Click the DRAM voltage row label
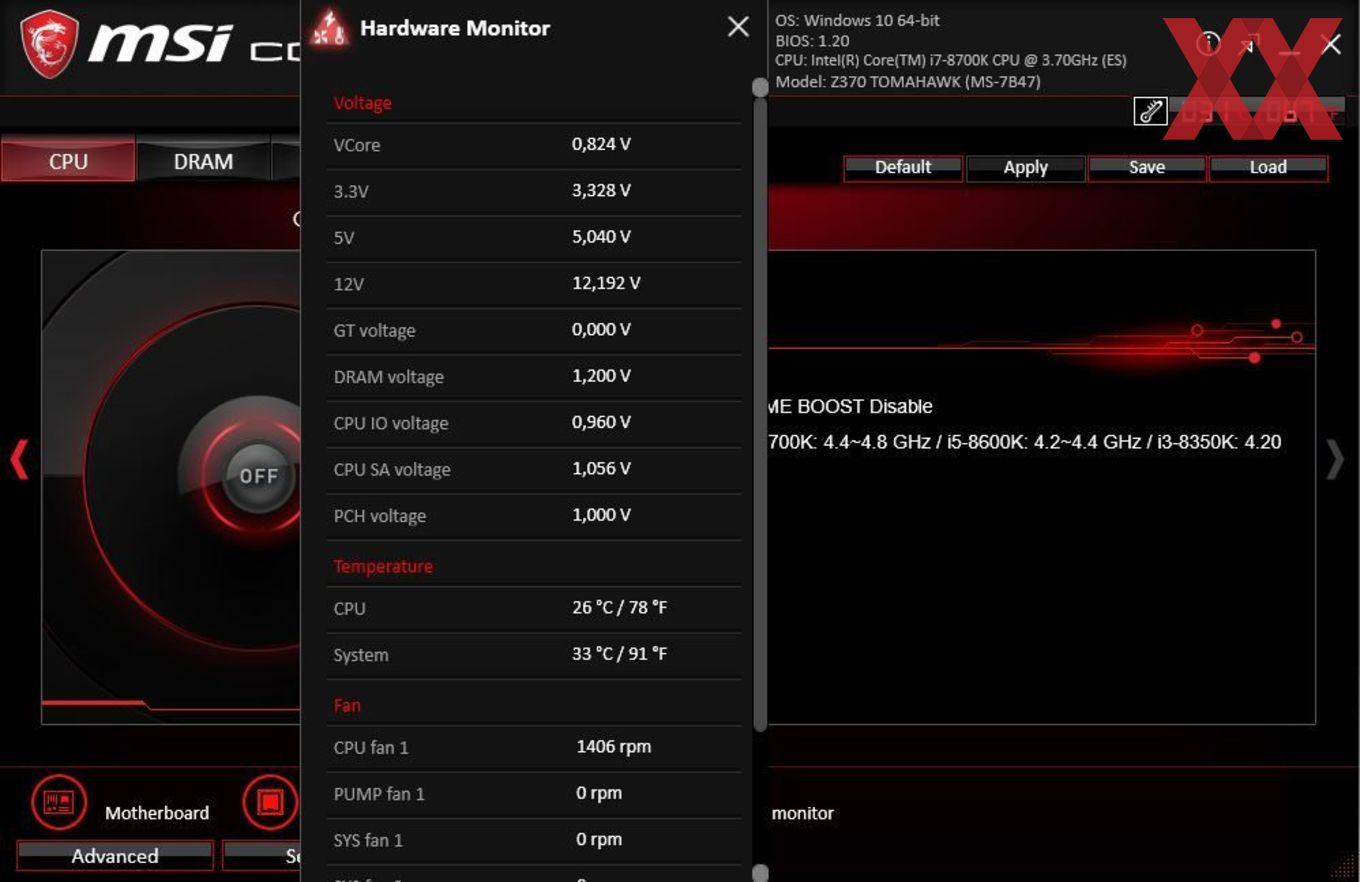Viewport: 1360px width, 882px height. coord(388,377)
